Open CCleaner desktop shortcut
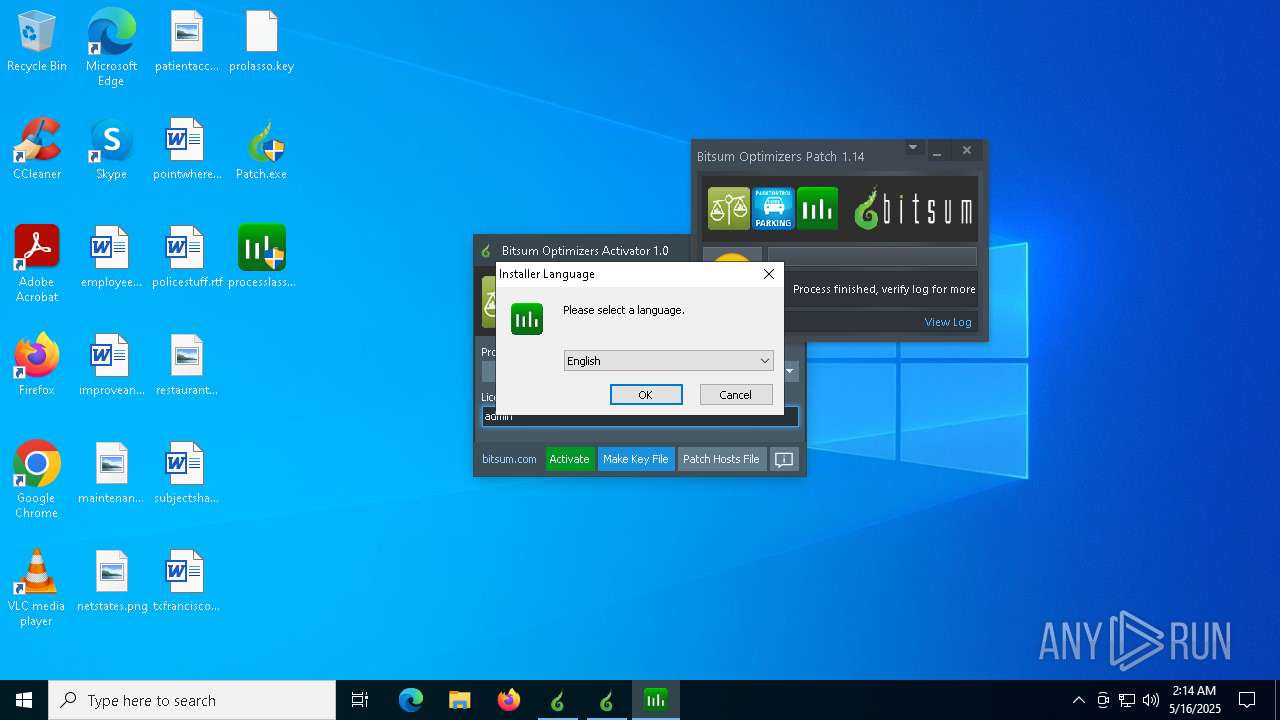The image size is (1280, 720). click(x=37, y=149)
